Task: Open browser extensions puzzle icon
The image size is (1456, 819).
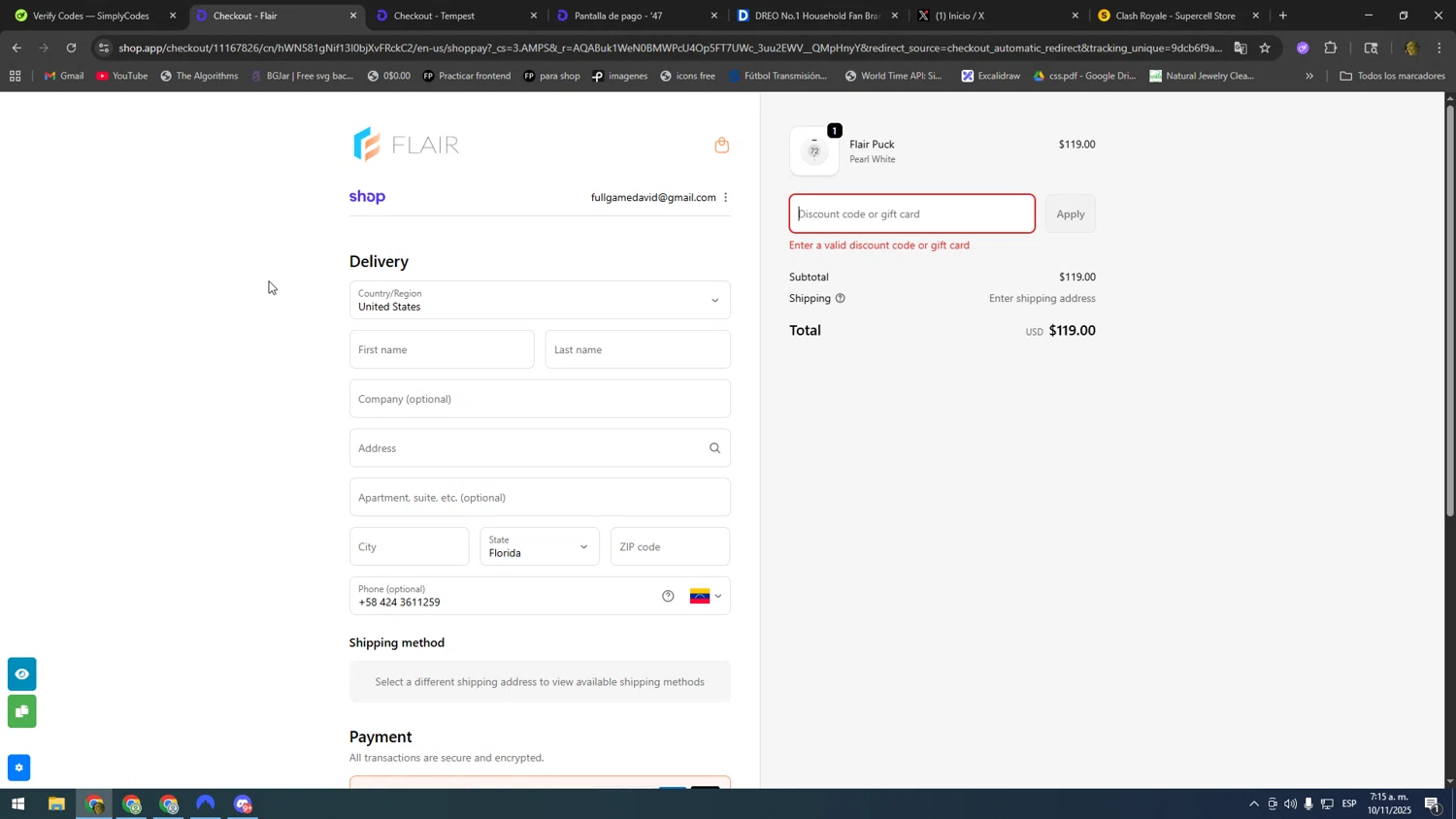Action: coord(1331,48)
